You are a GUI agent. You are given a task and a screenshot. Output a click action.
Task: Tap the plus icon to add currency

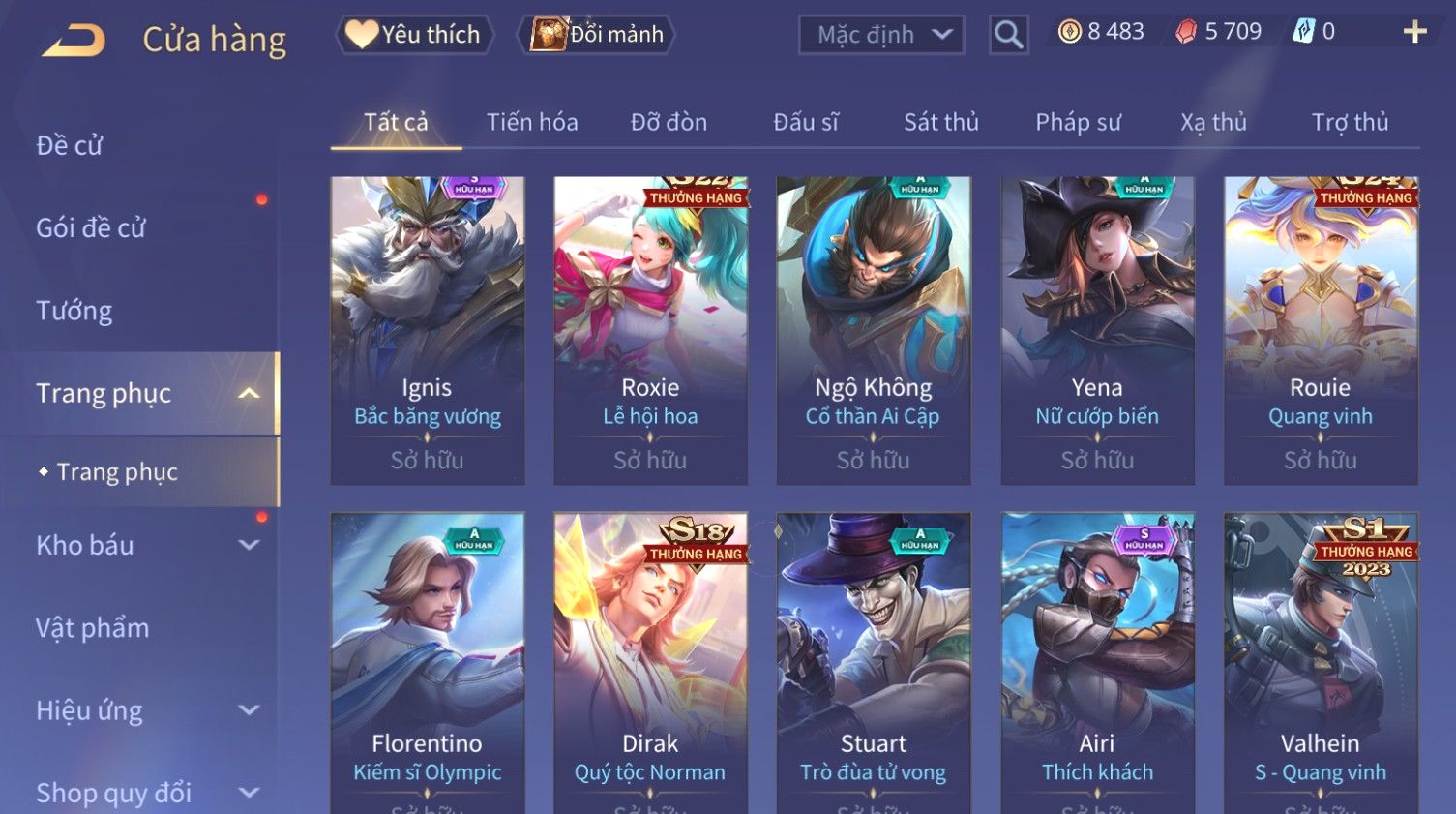coord(1414,32)
